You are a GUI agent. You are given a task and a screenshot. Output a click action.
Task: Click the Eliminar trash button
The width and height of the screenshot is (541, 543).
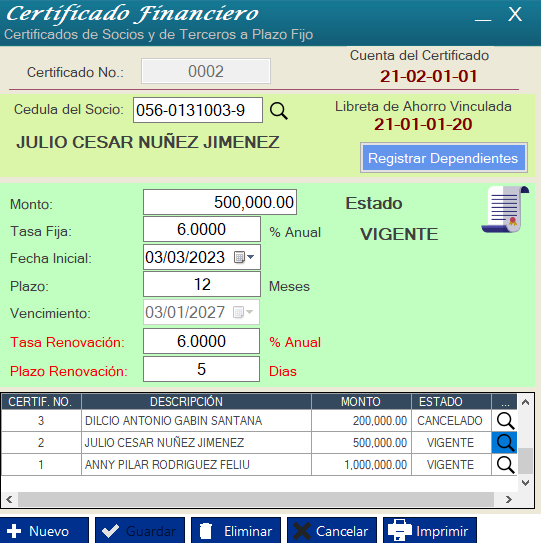(x=236, y=531)
